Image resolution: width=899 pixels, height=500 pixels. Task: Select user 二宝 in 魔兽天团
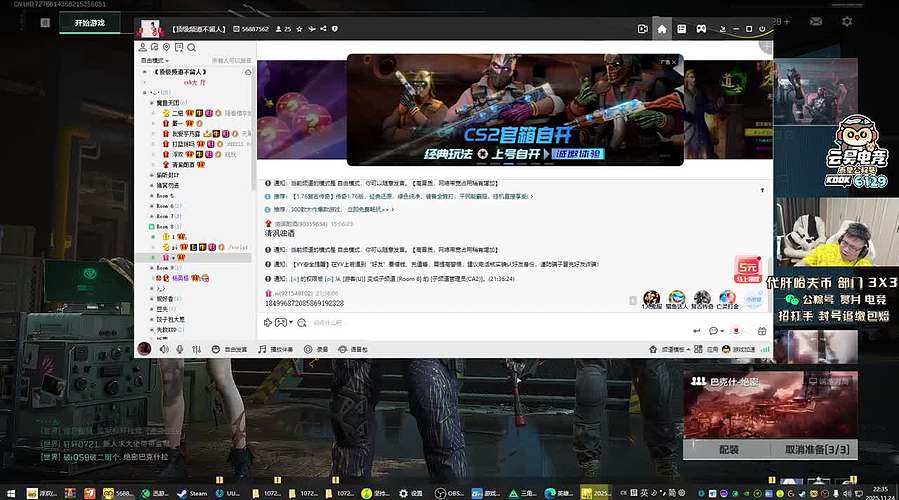tap(177, 113)
